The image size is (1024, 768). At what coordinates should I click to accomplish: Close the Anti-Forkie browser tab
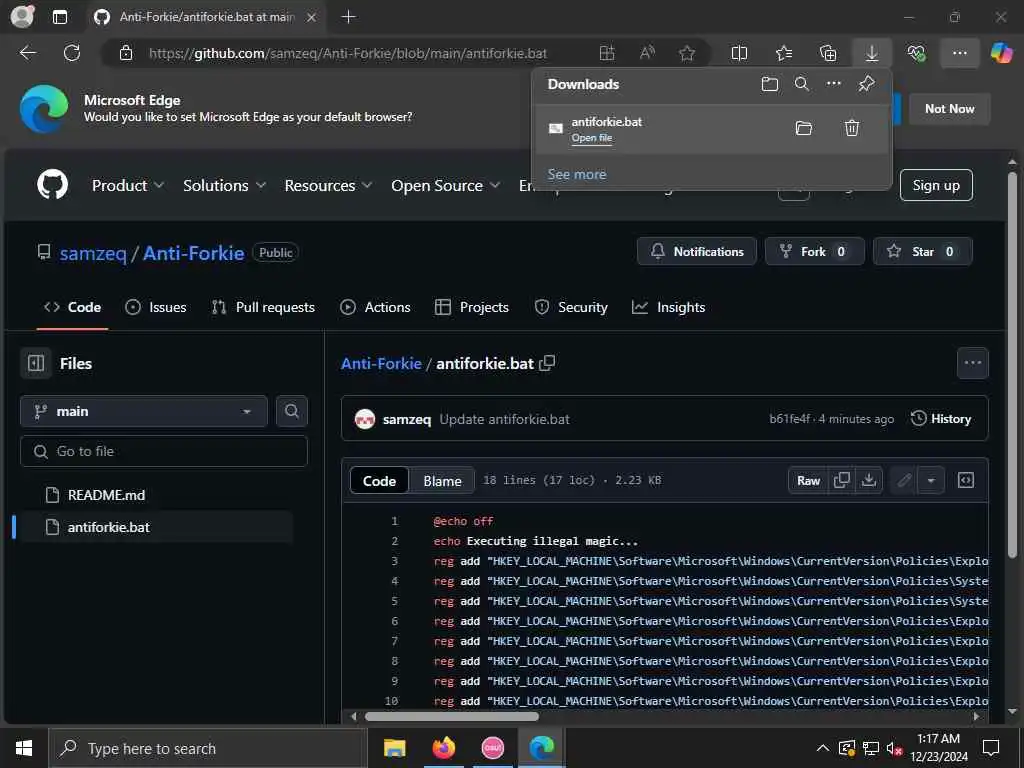click(312, 17)
